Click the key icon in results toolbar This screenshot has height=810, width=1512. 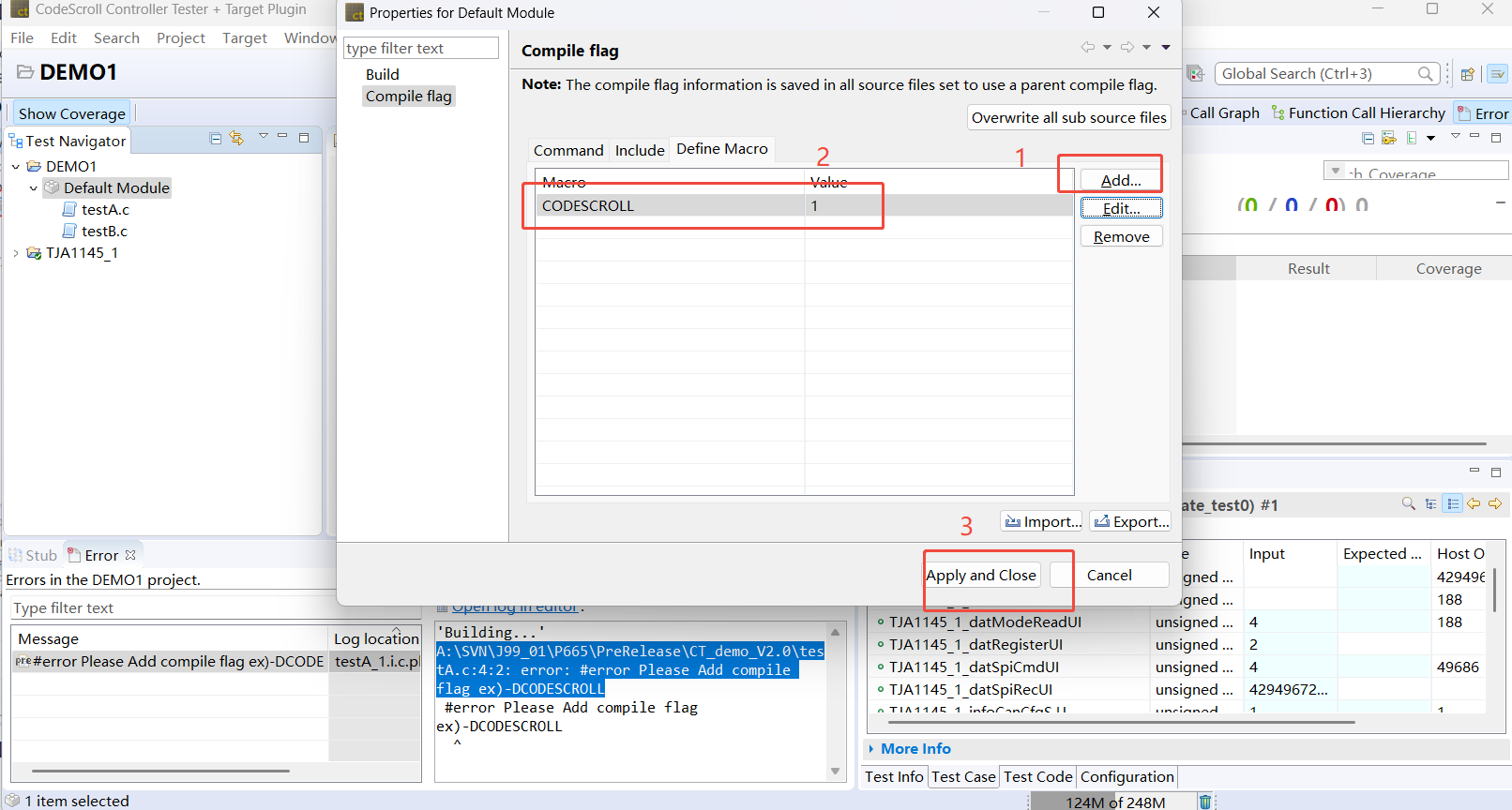tap(1389, 138)
